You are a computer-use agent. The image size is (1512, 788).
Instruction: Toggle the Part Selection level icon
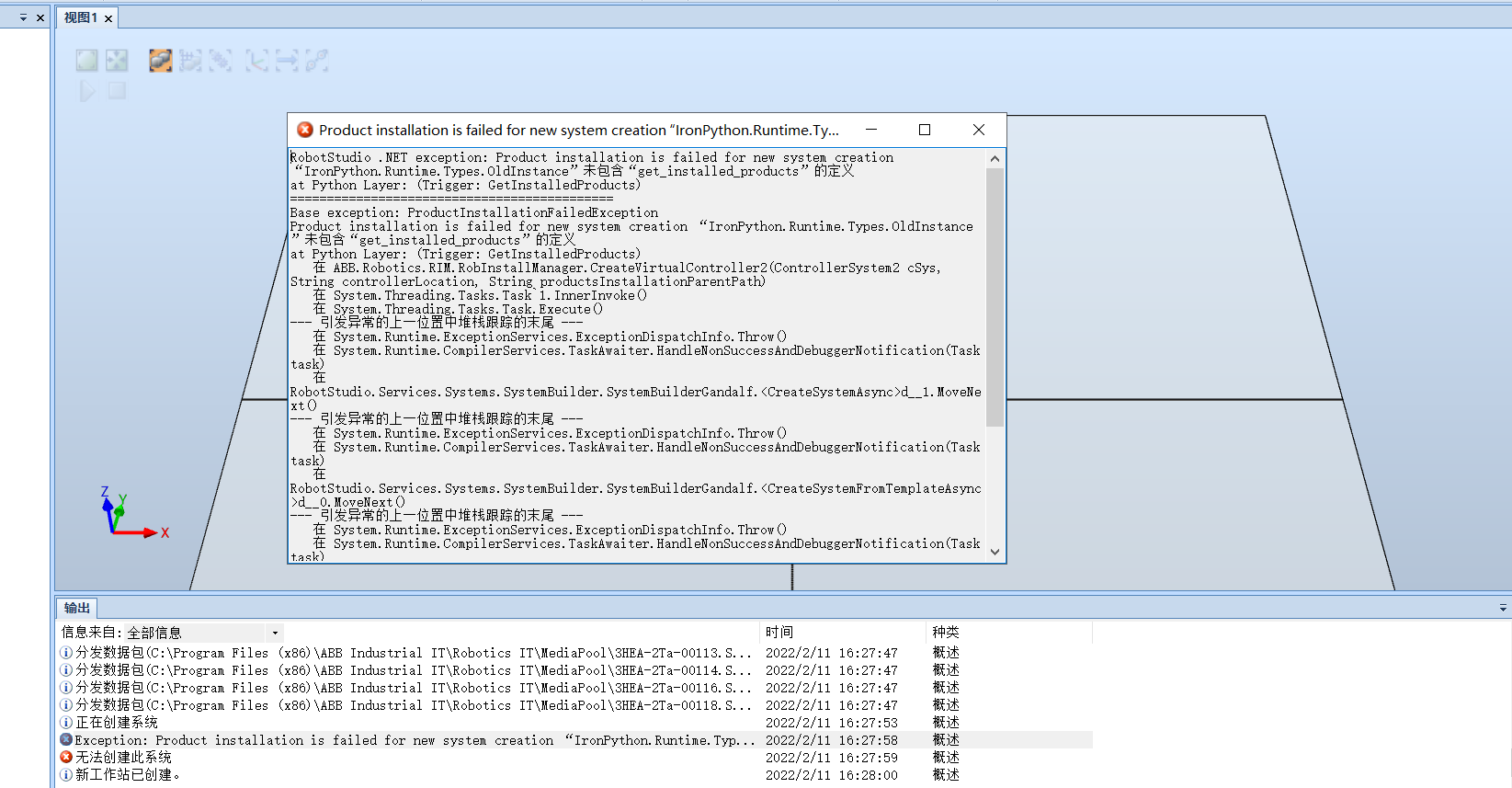click(161, 61)
